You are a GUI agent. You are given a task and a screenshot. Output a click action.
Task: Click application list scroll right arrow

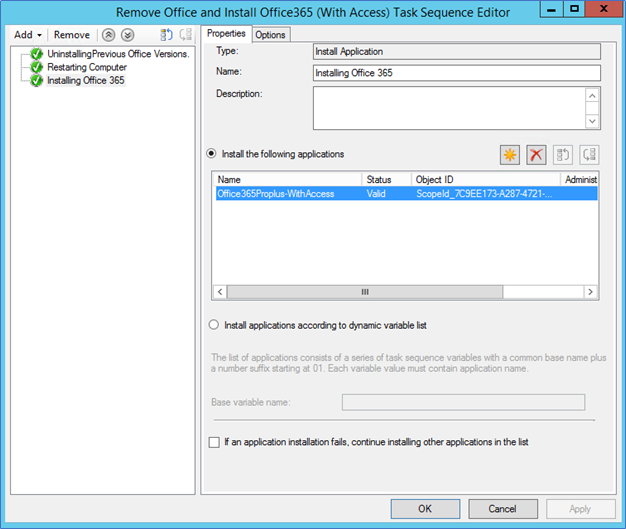590,292
